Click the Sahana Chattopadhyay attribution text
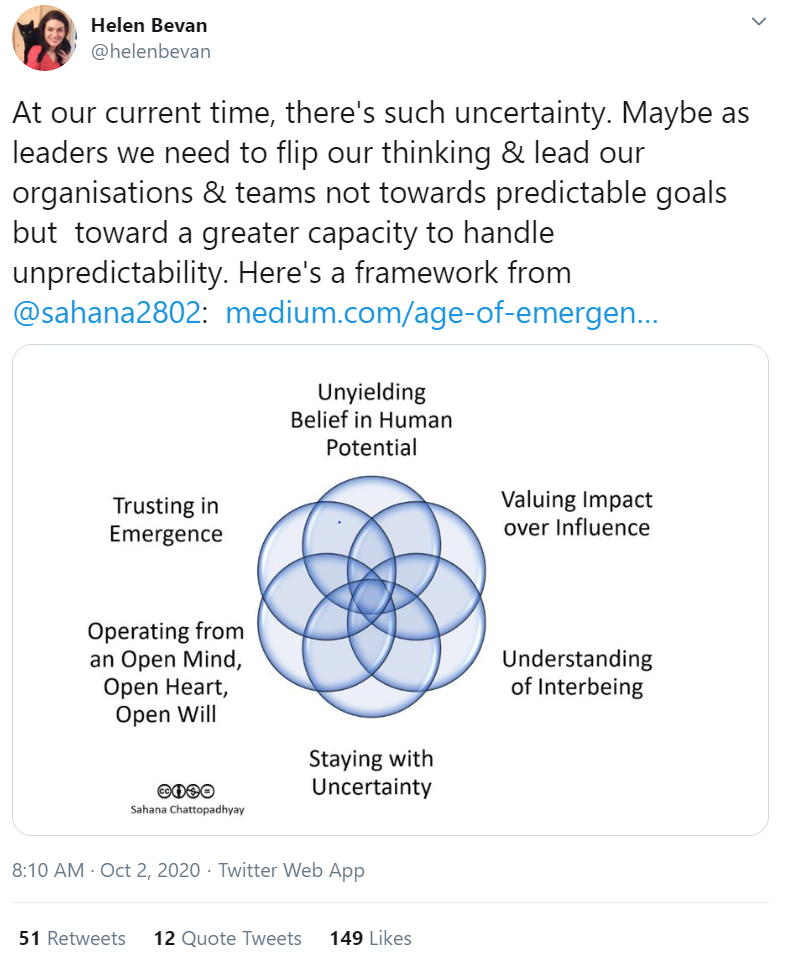 point(187,810)
